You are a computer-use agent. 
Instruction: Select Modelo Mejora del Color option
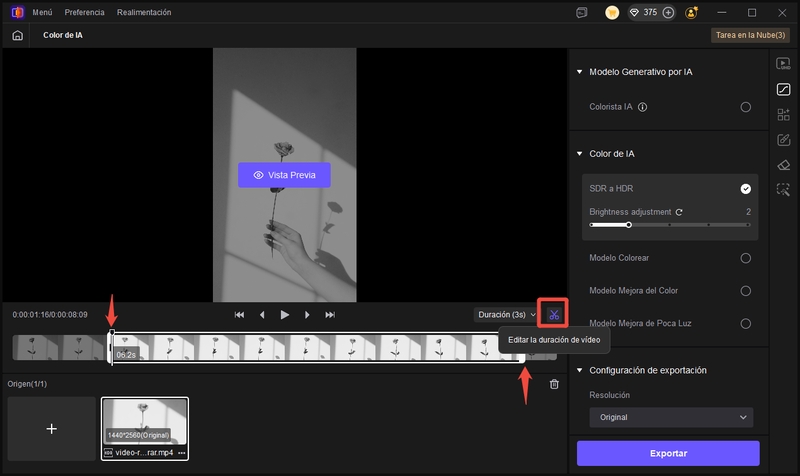point(745,291)
